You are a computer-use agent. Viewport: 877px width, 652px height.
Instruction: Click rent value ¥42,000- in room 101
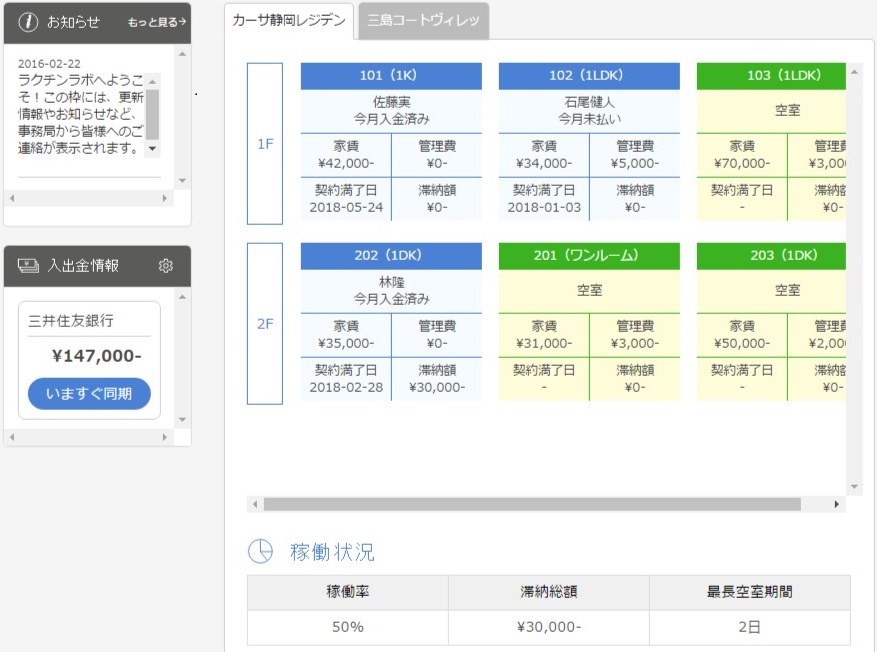pos(346,163)
